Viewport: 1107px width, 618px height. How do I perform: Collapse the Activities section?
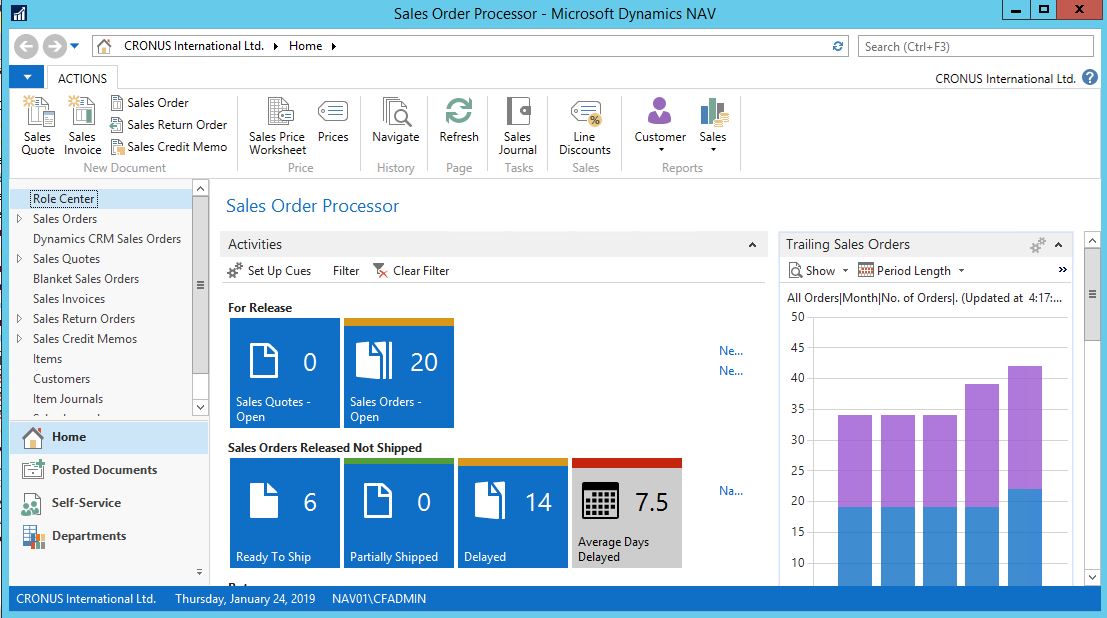[752, 245]
